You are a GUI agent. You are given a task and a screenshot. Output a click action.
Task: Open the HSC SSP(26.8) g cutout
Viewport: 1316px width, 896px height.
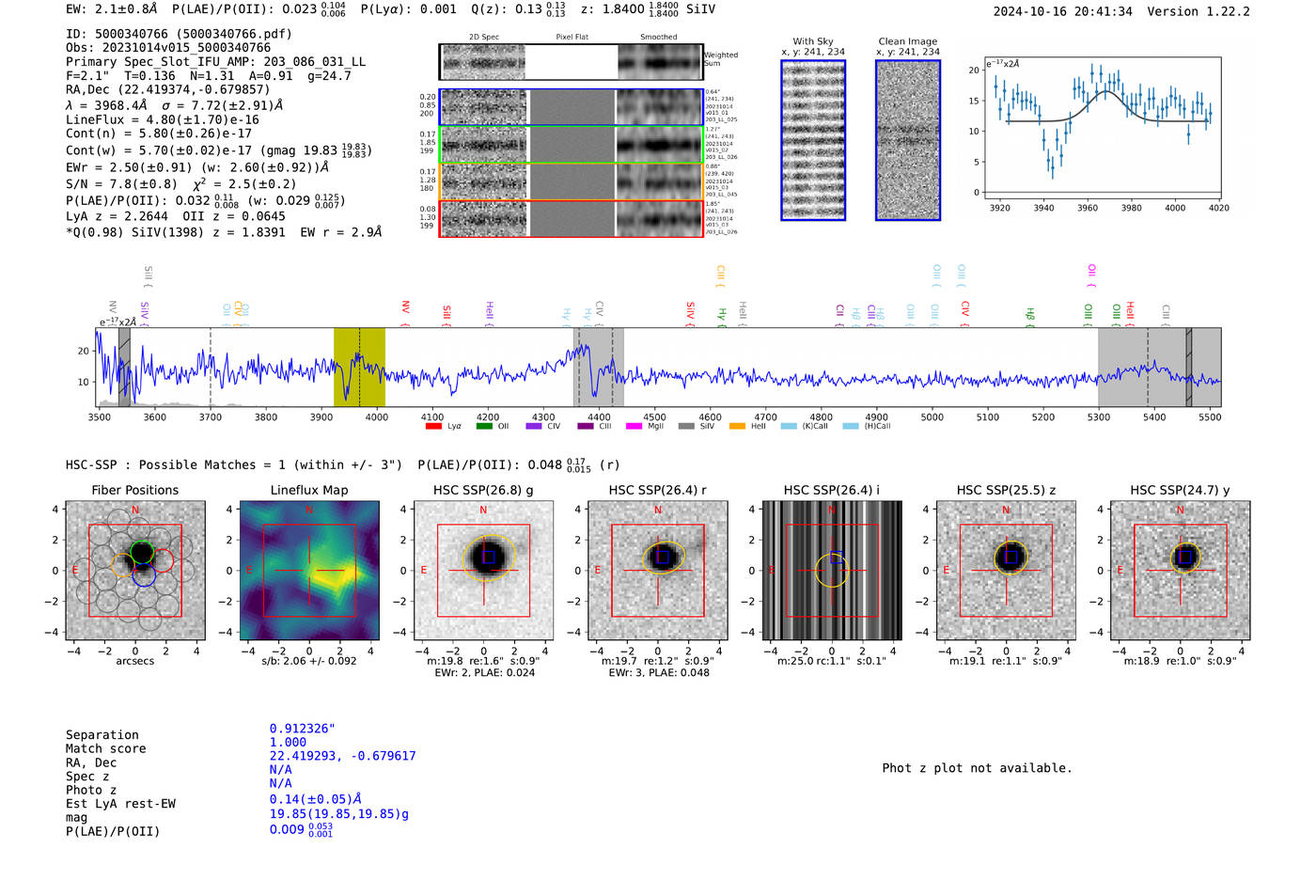(x=483, y=571)
